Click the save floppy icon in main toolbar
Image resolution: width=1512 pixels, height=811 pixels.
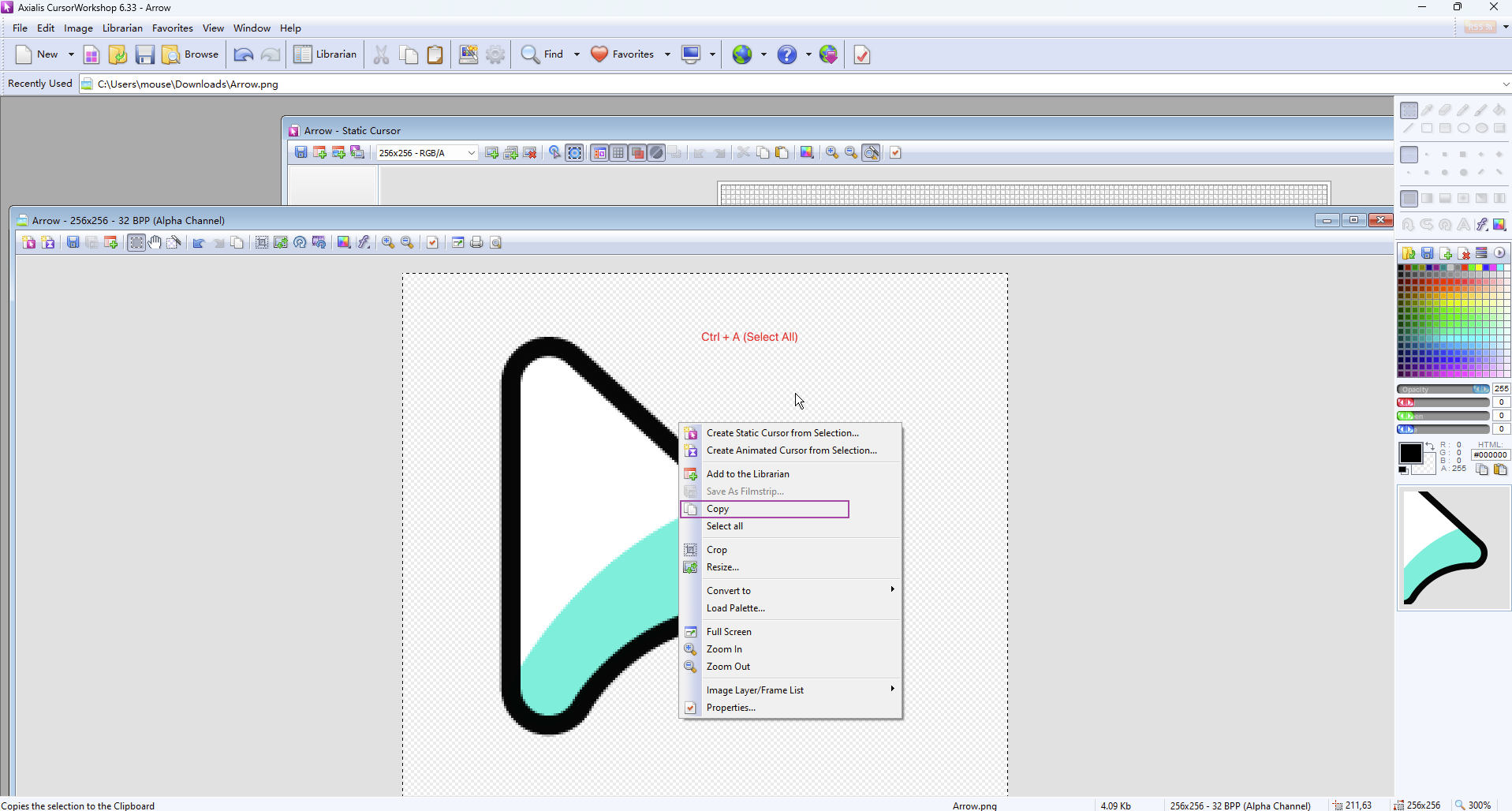(x=144, y=54)
